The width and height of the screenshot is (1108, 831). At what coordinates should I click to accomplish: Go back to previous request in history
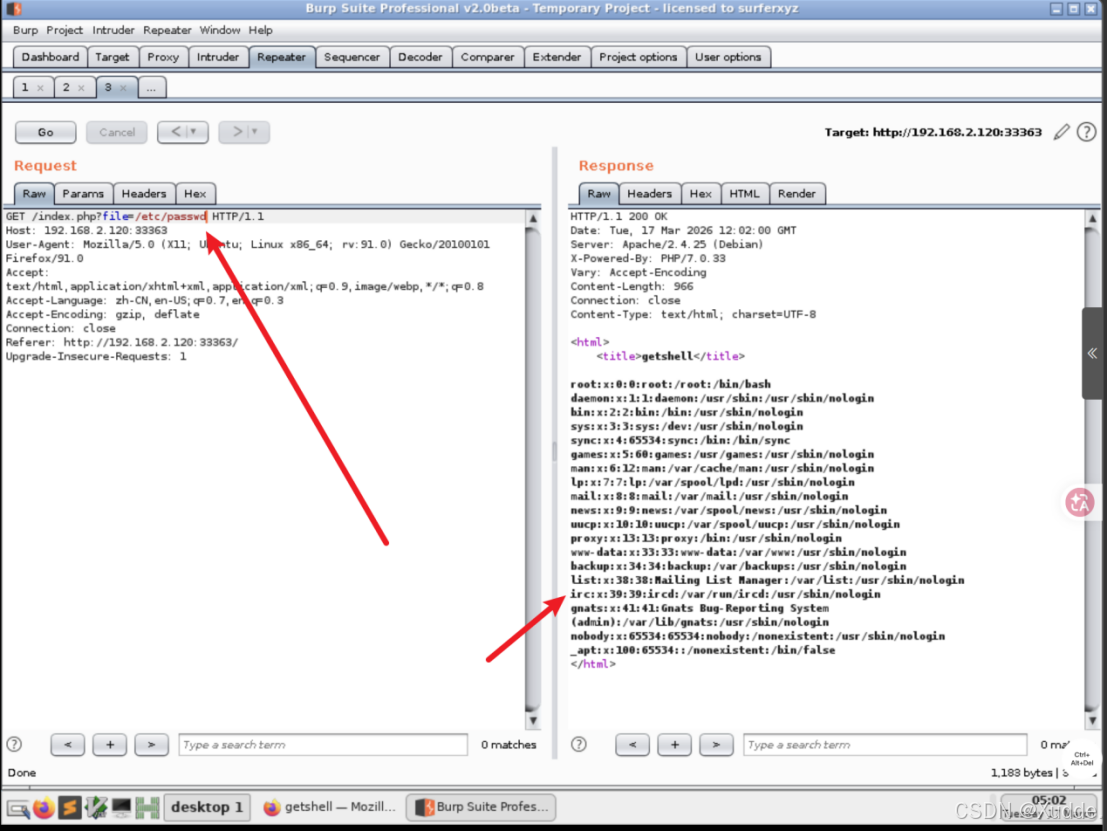coord(176,132)
